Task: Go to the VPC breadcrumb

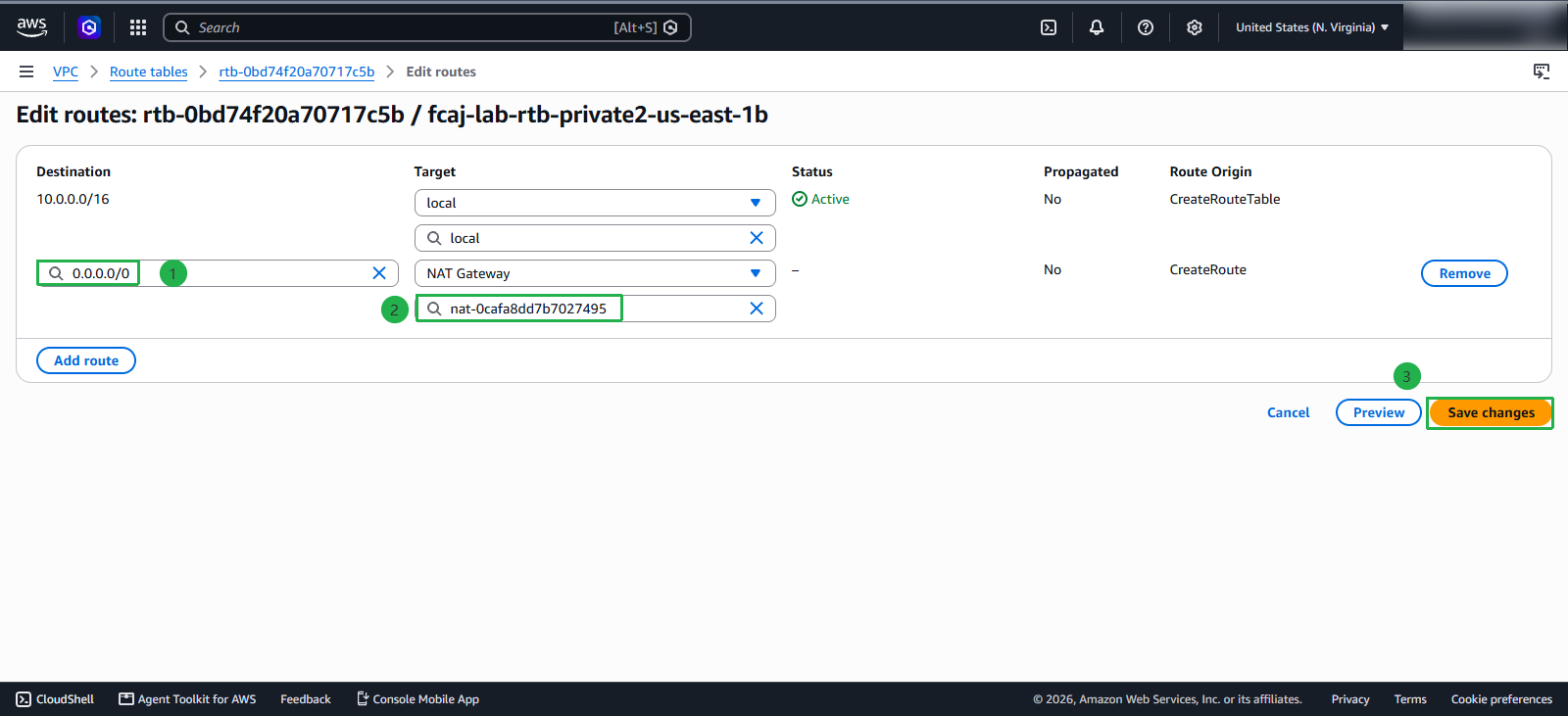Action: (x=66, y=72)
